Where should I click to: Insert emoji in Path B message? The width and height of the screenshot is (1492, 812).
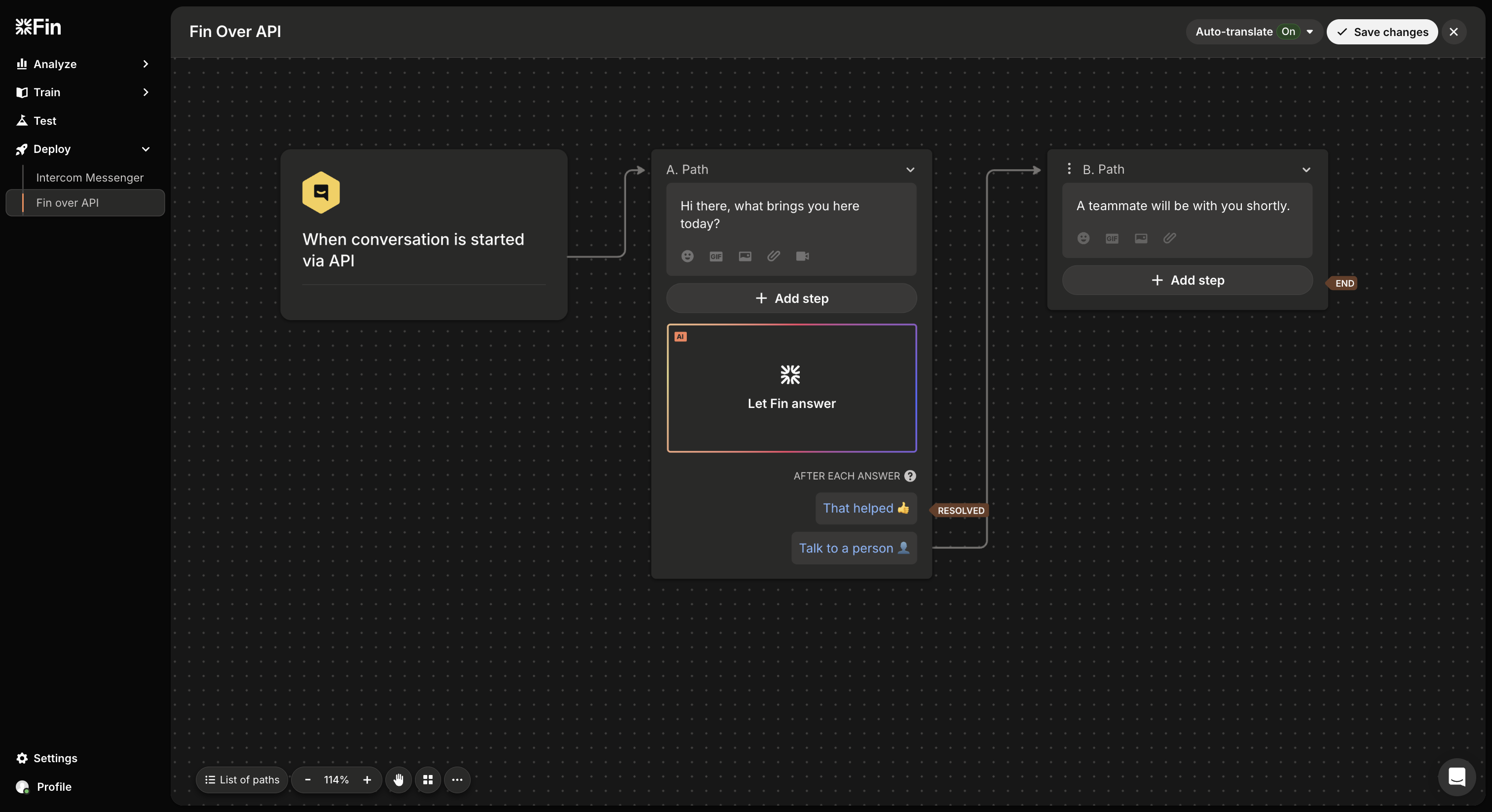(x=1083, y=238)
